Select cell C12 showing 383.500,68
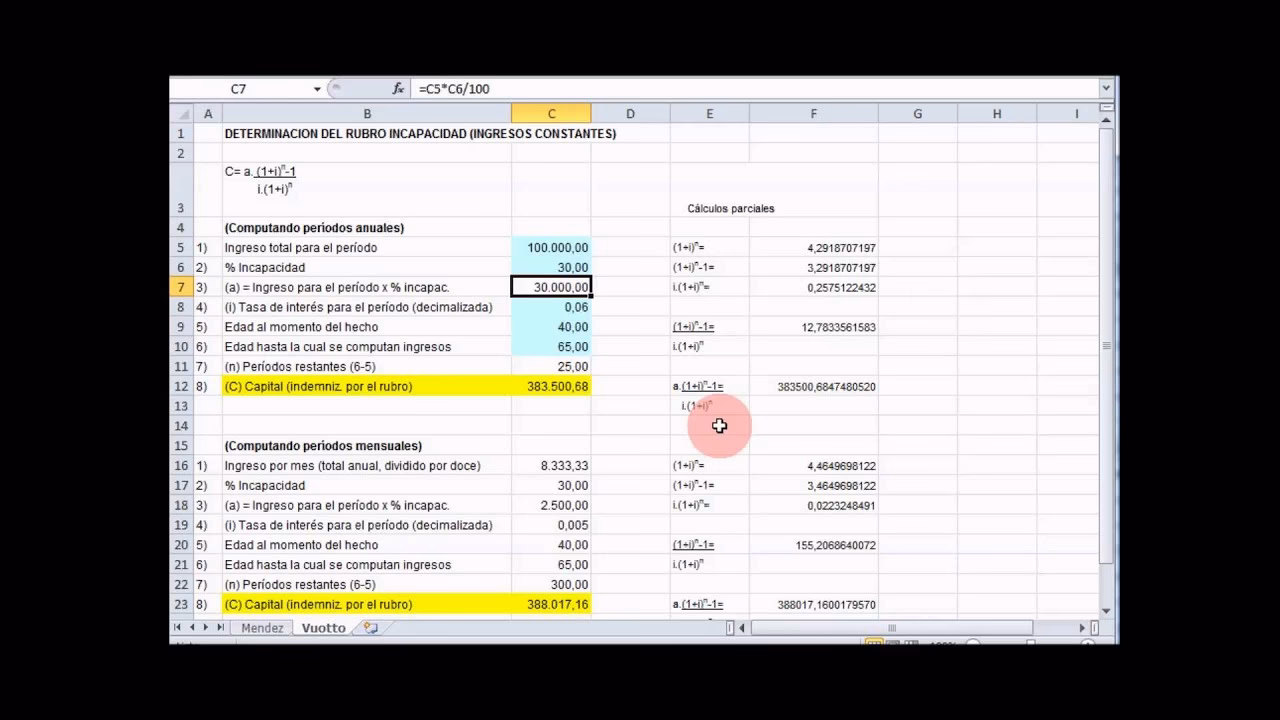Viewport: 1280px width, 720px height. [551, 386]
